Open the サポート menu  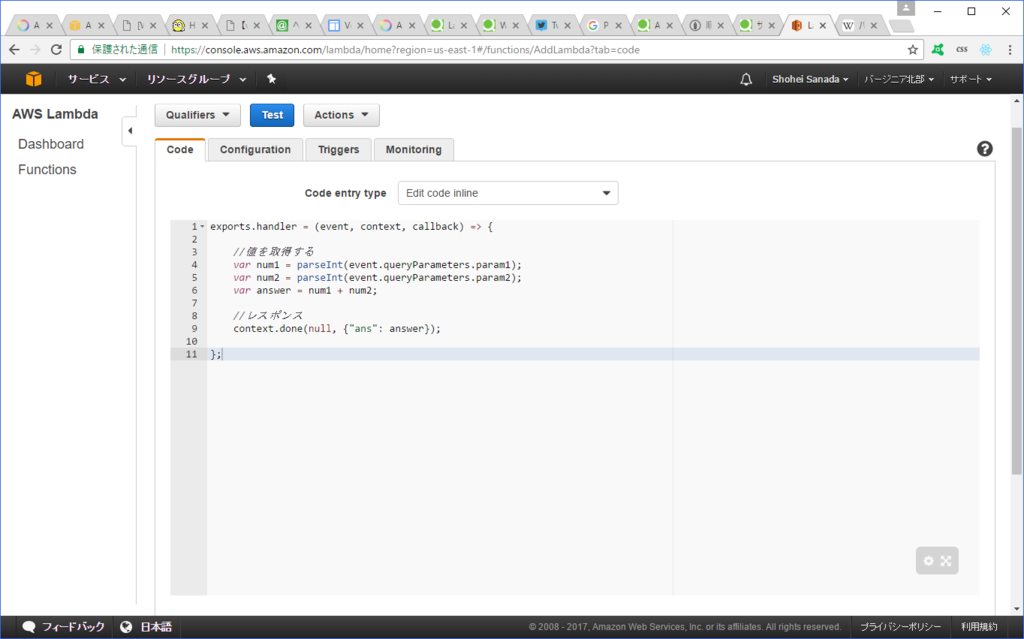tap(970, 79)
